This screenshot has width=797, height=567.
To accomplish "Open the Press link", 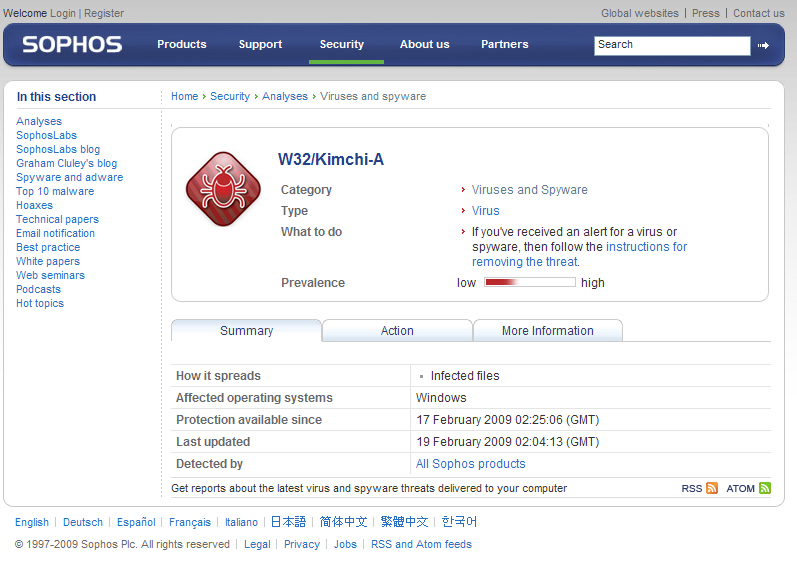I will click(x=706, y=13).
